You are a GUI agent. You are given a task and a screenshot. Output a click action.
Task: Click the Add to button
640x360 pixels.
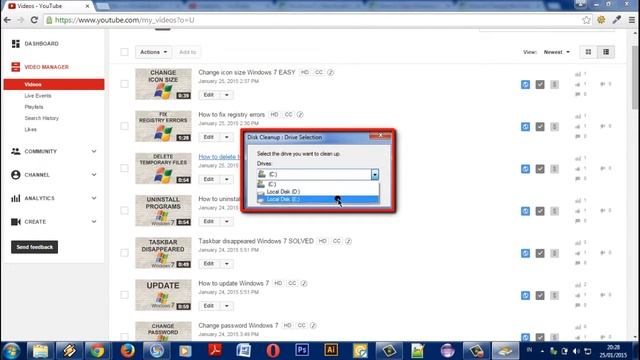[187, 52]
